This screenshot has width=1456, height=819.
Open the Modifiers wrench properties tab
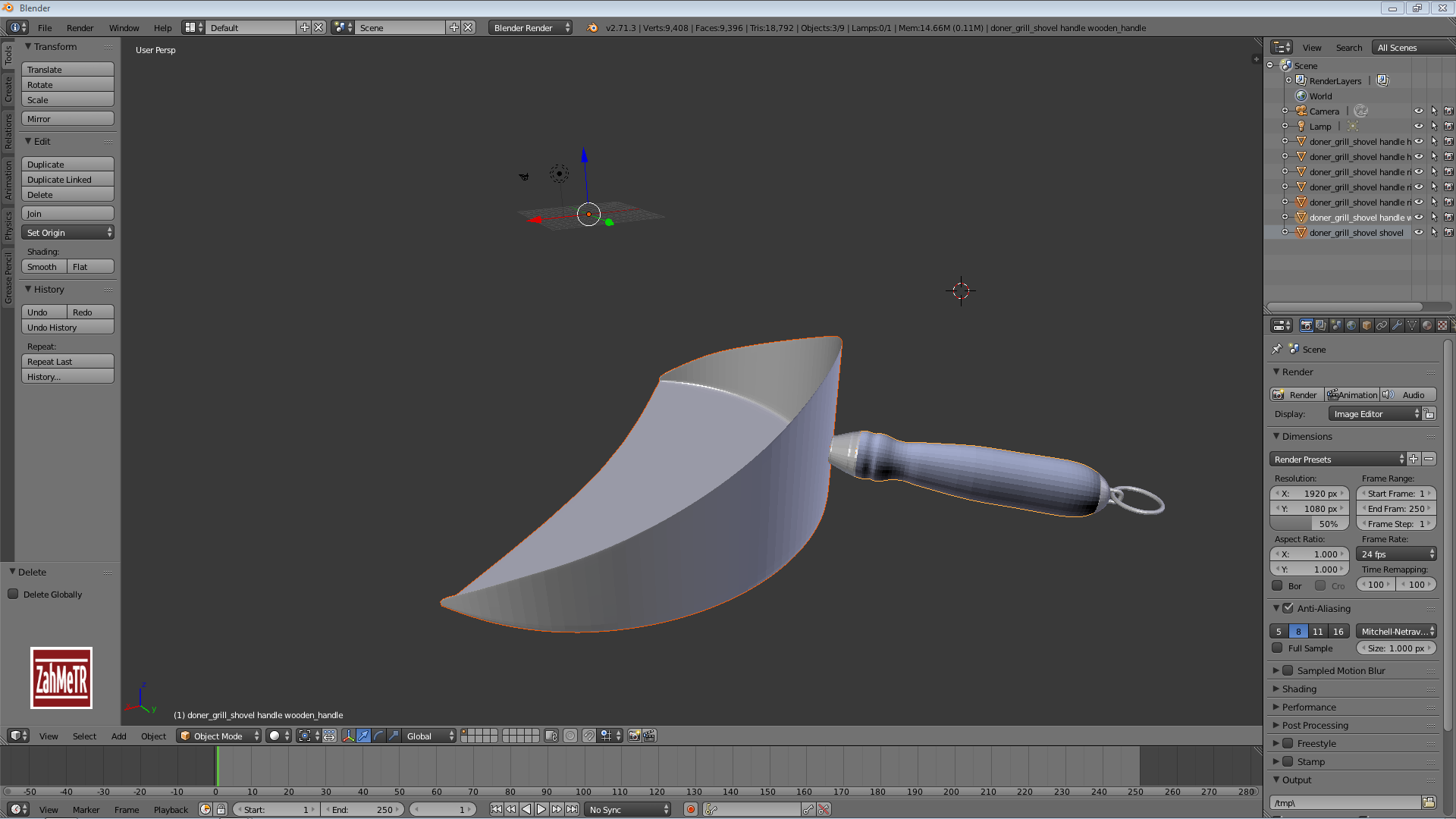coord(1397,325)
